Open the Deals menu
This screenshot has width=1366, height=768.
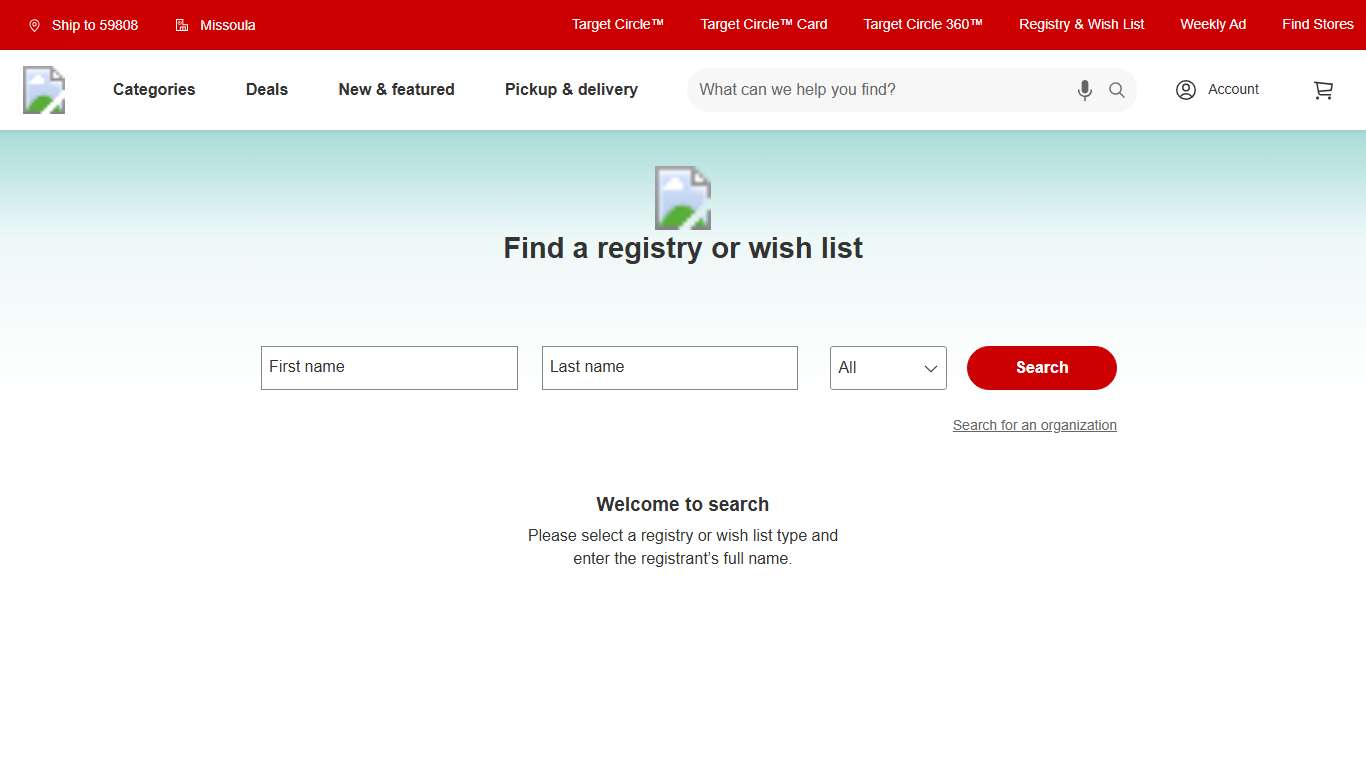[266, 89]
